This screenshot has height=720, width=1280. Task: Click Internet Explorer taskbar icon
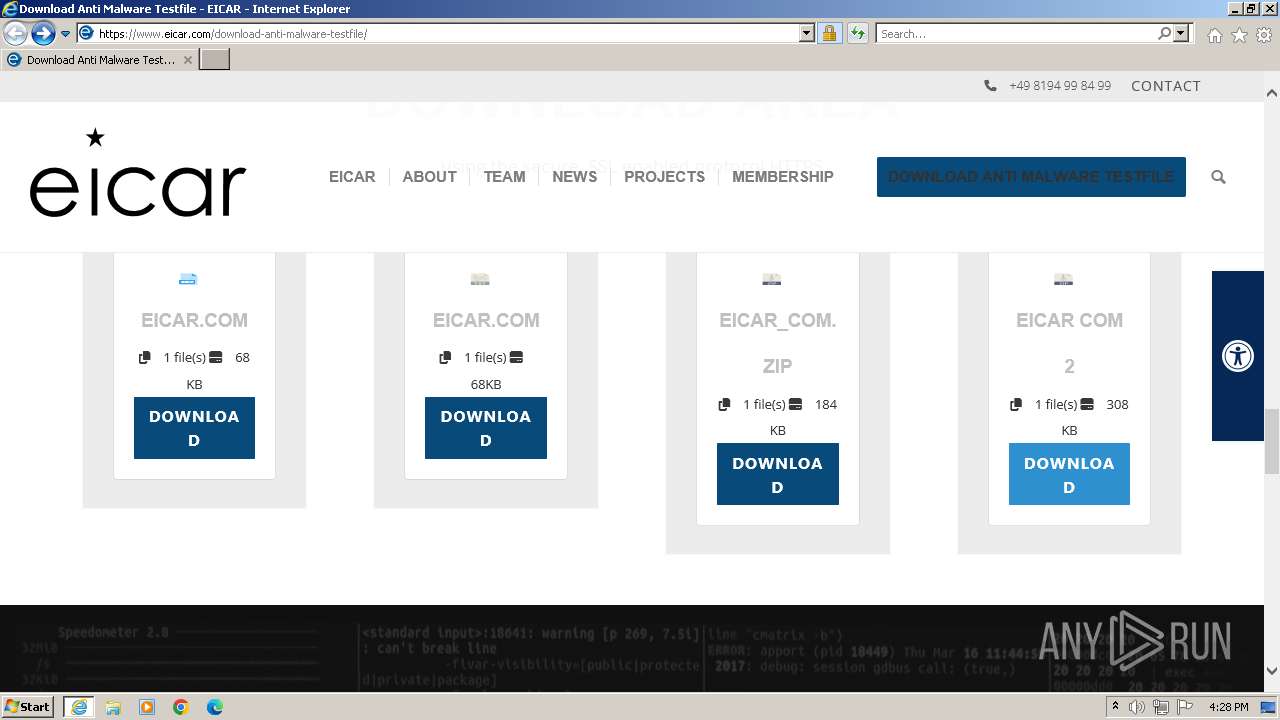pyautogui.click(x=78, y=706)
